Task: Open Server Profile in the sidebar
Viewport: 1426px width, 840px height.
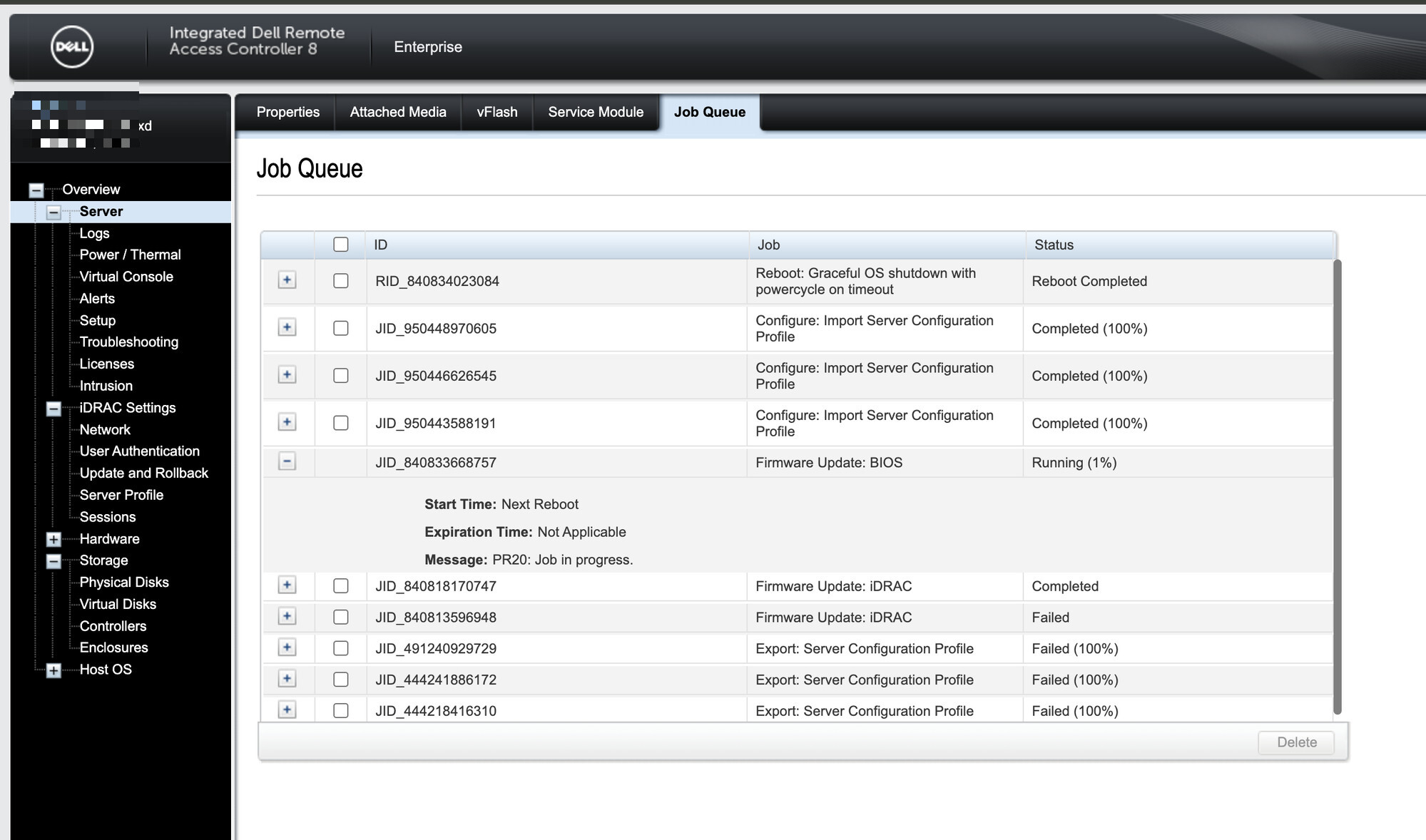Action: (121, 495)
